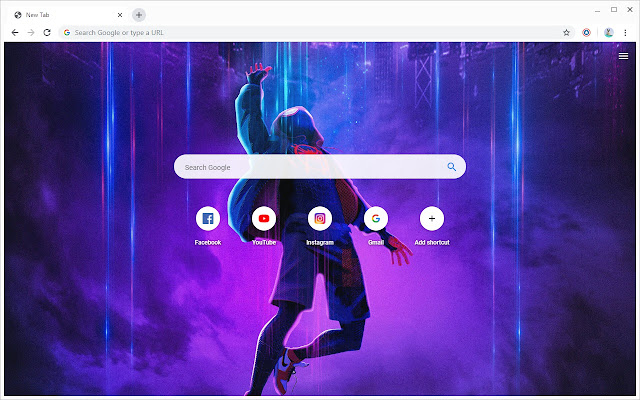Screen dimensions: 640x400
Task: Open Chrome's three-dot menu
Action: (x=625, y=32)
